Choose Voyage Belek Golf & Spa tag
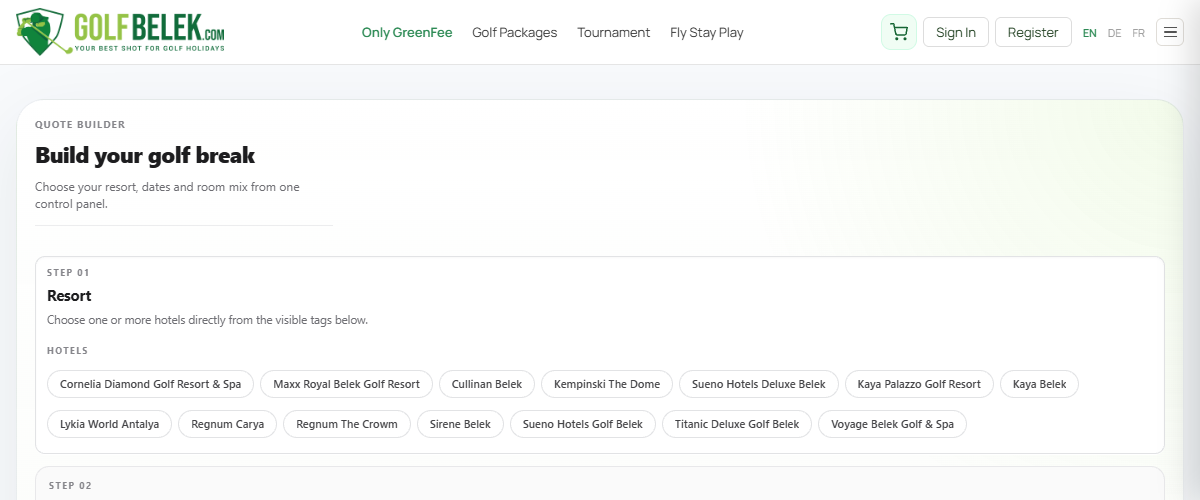The height and width of the screenshot is (500, 1200). 892,424
